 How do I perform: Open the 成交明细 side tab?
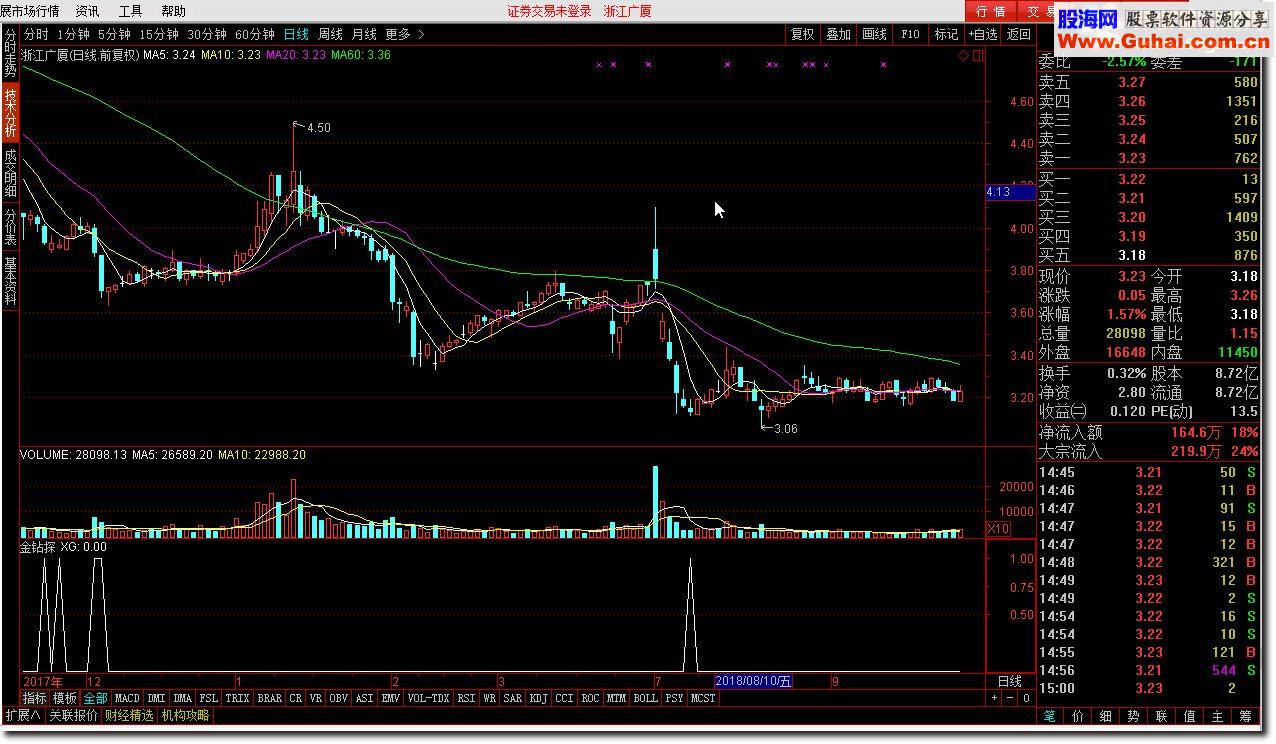click(10, 172)
